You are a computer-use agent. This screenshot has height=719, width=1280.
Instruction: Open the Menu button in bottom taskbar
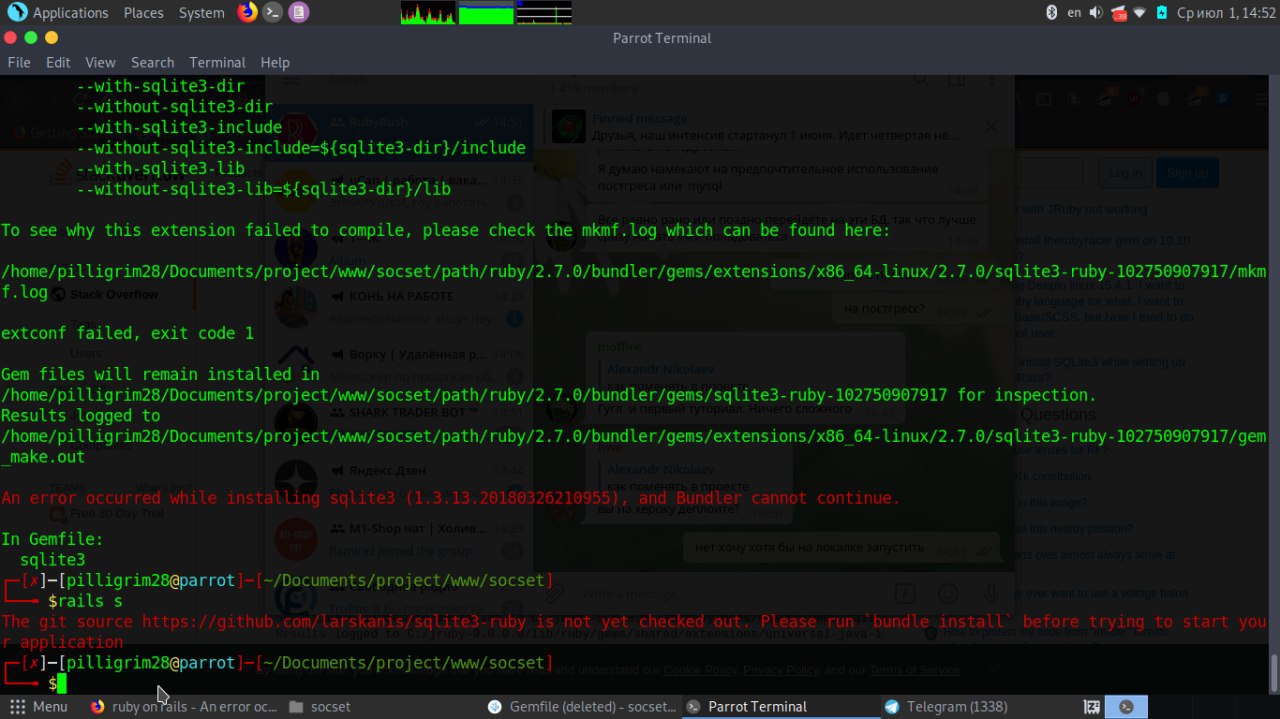38,706
